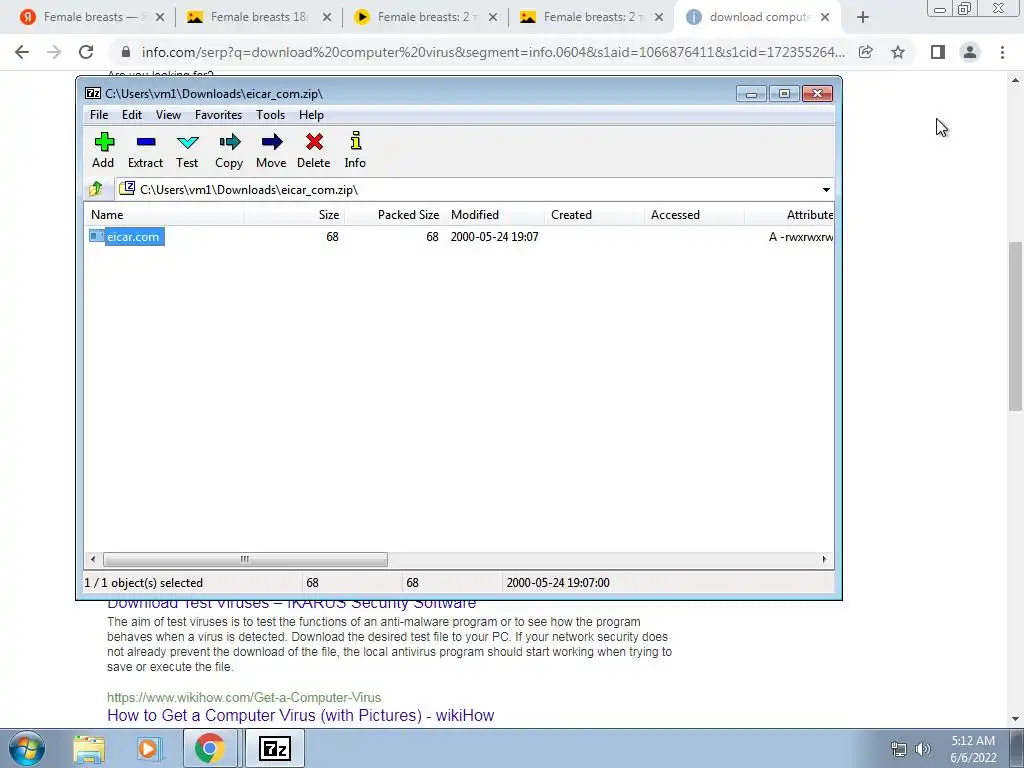Open the Chrome profile avatar
1024x768 pixels.
[970, 52]
